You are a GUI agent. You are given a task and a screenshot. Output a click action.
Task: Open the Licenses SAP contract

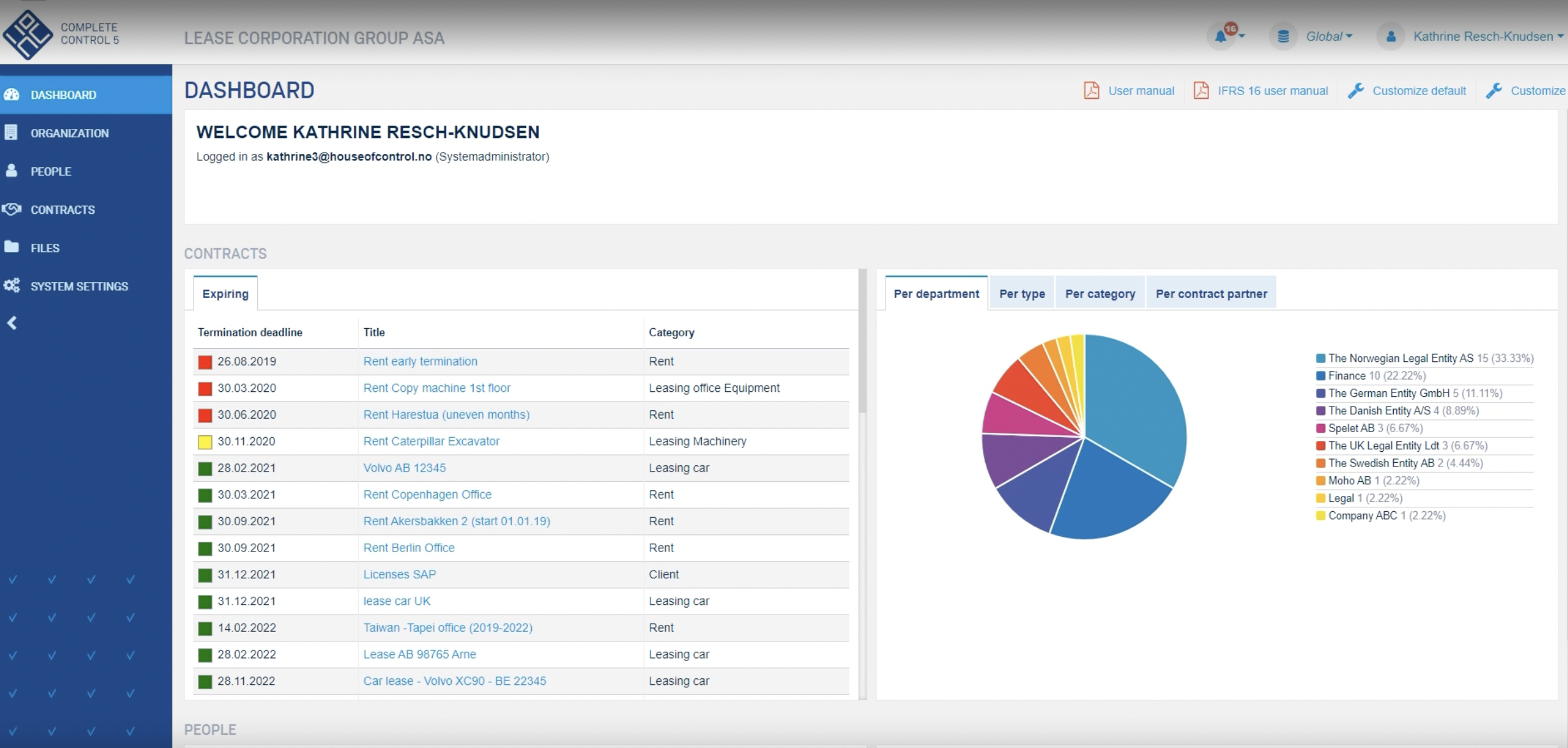coord(400,574)
